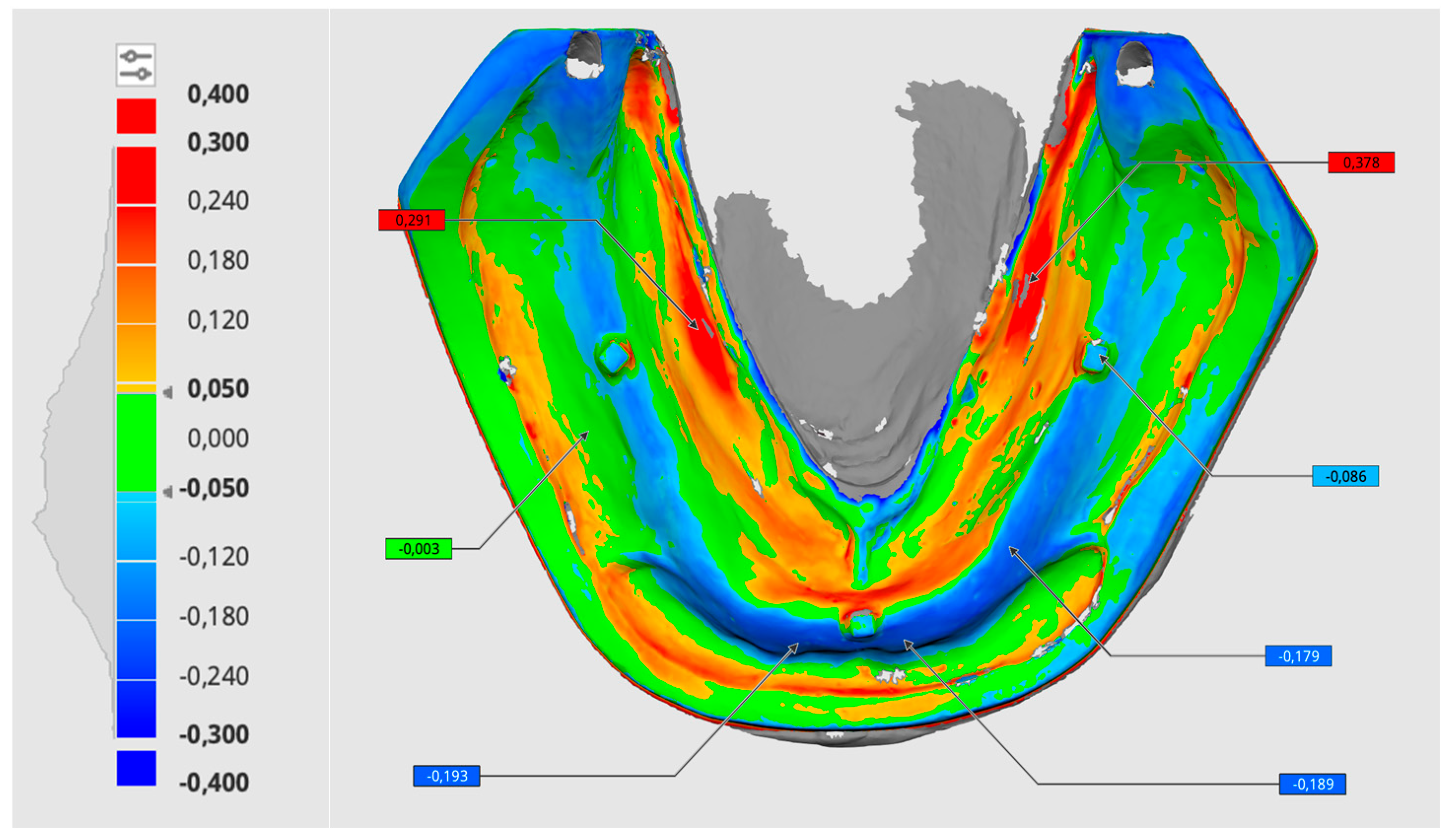Click the green -0,003 deviation annotation
Viewport: 1449px width, 840px height.
[x=418, y=549]
